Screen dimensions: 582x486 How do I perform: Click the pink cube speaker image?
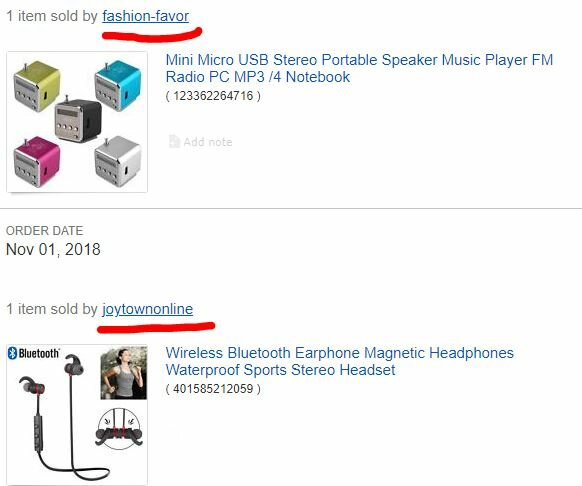(36, 161)
